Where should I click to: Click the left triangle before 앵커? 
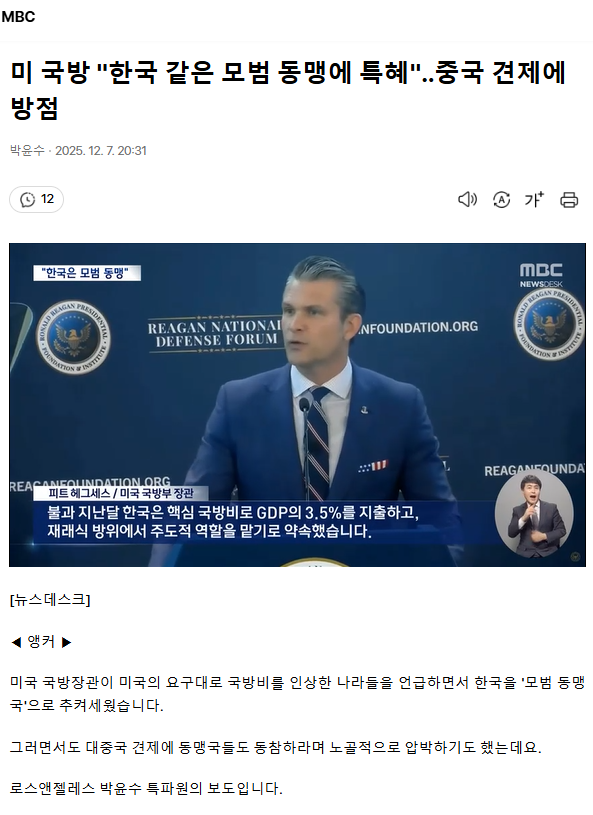[x=16, y=643]
